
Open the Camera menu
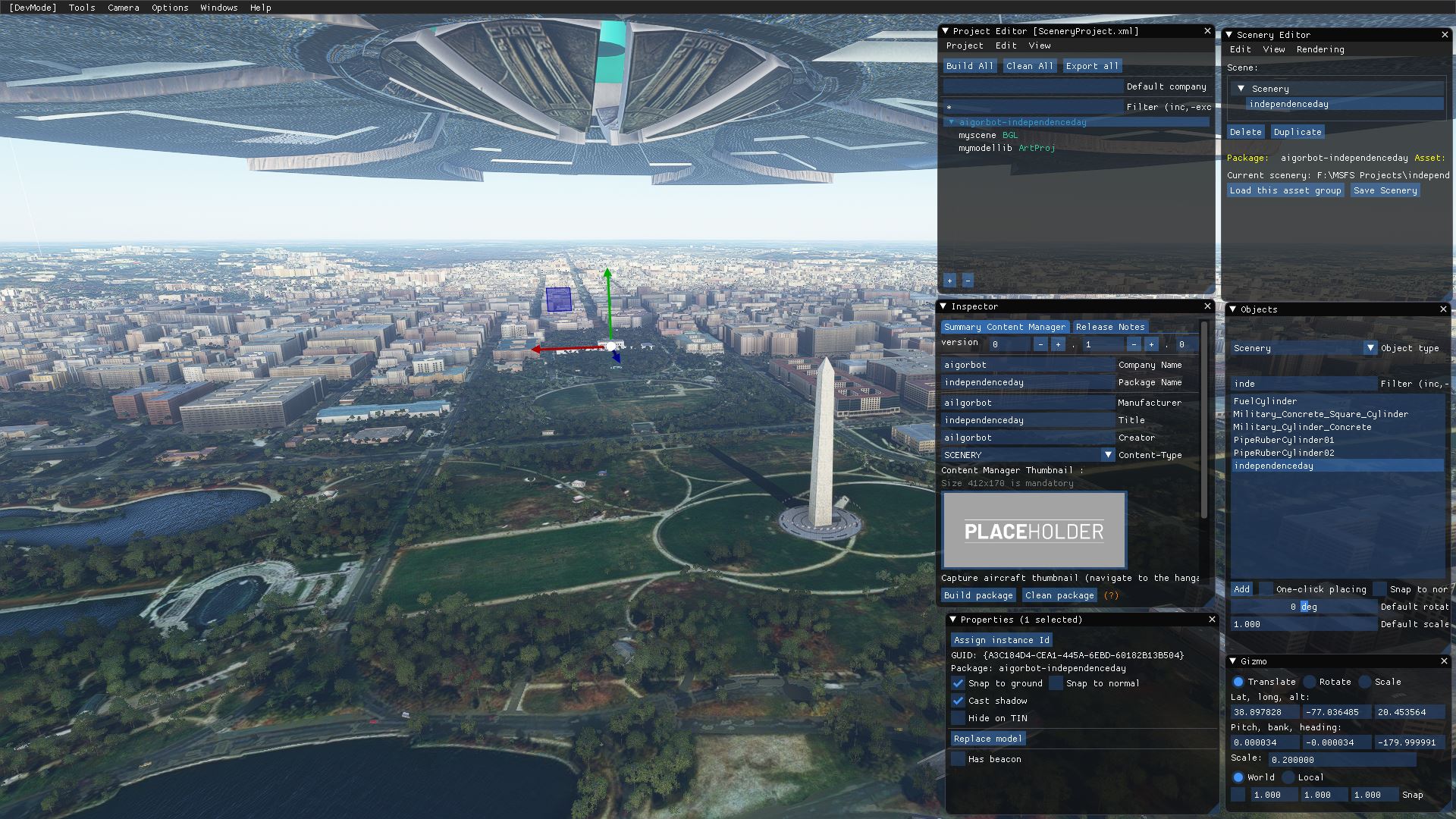click(124, 8)
